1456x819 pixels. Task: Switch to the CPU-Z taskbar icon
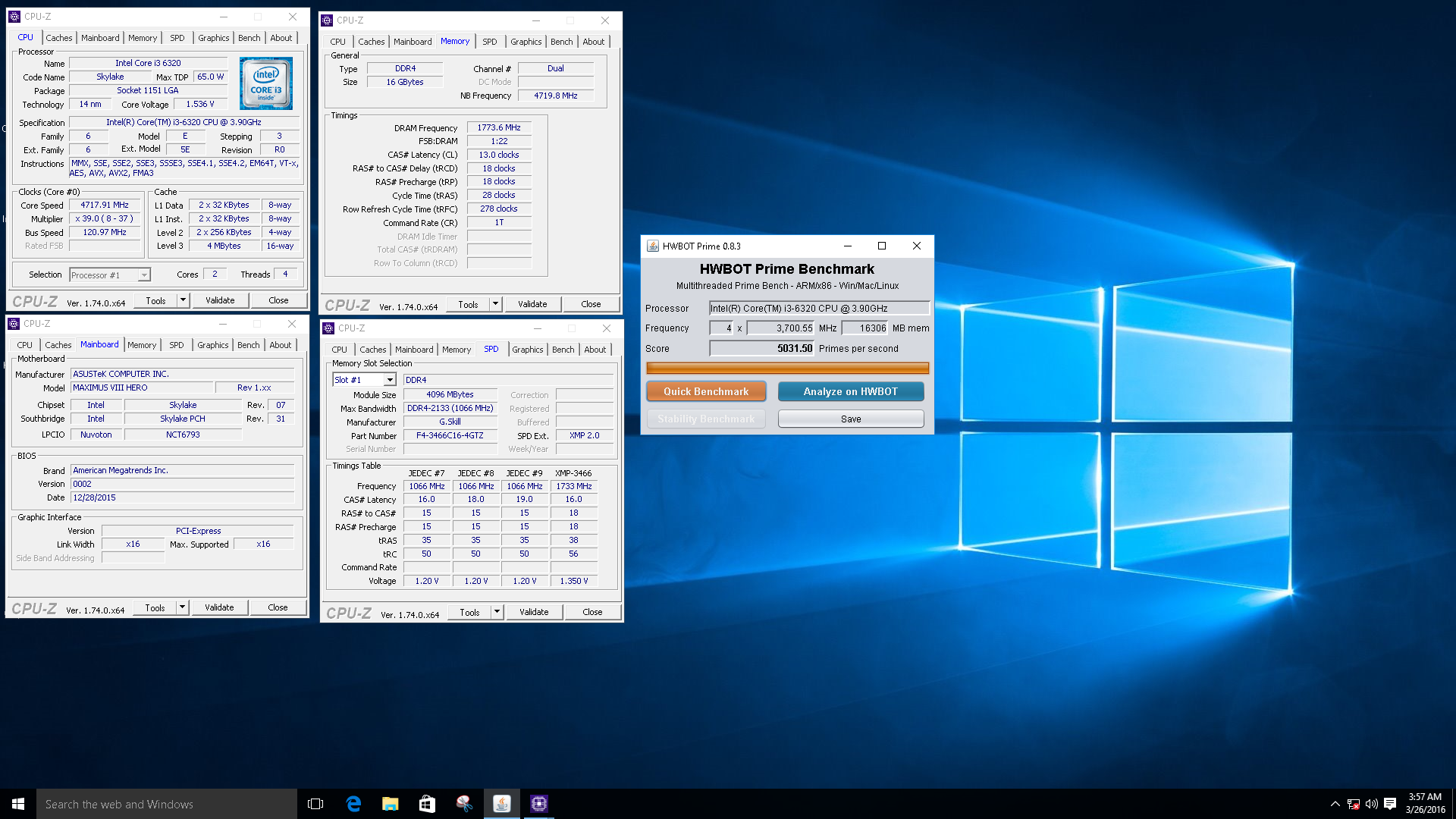click(x=538, y=804)
